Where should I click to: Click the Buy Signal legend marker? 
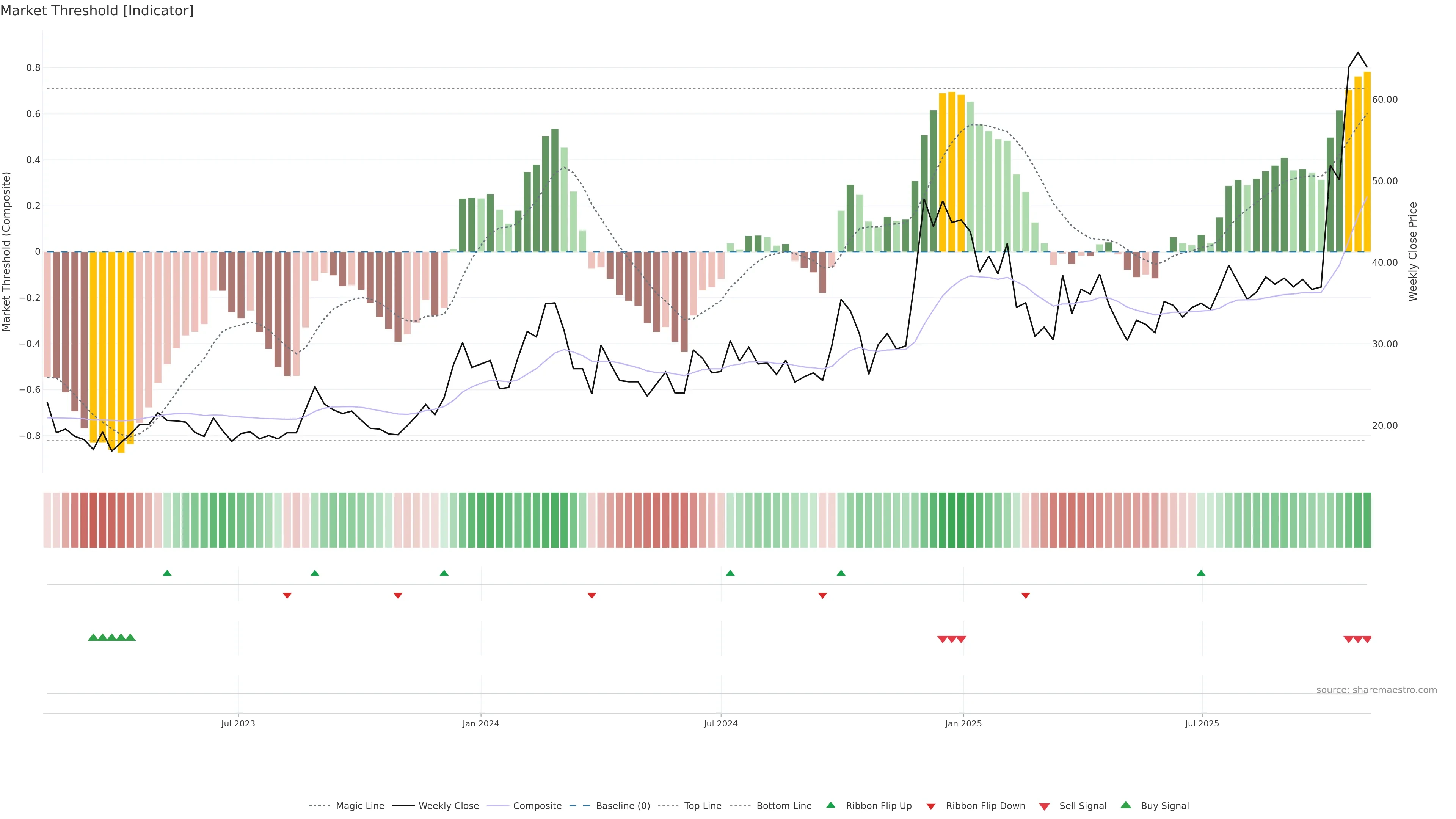tap(1126, 805)
